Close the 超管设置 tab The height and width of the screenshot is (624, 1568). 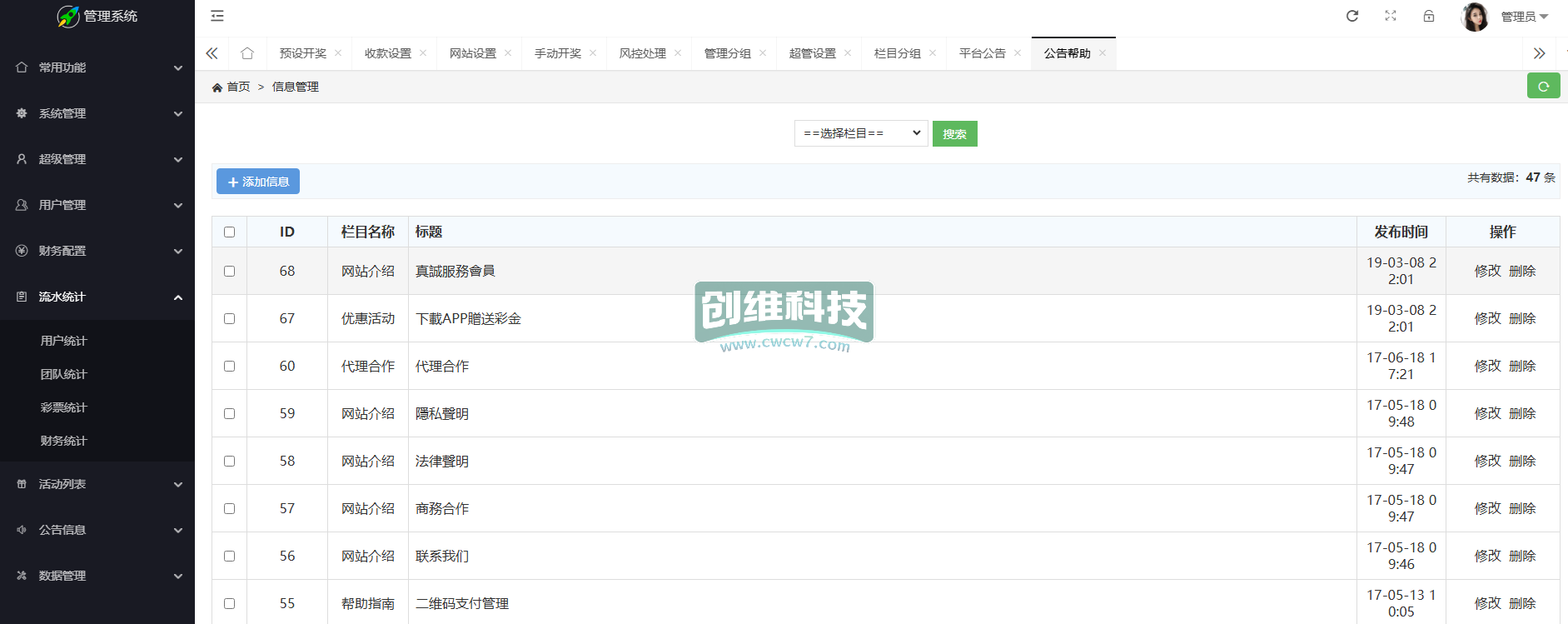[848, 53]
